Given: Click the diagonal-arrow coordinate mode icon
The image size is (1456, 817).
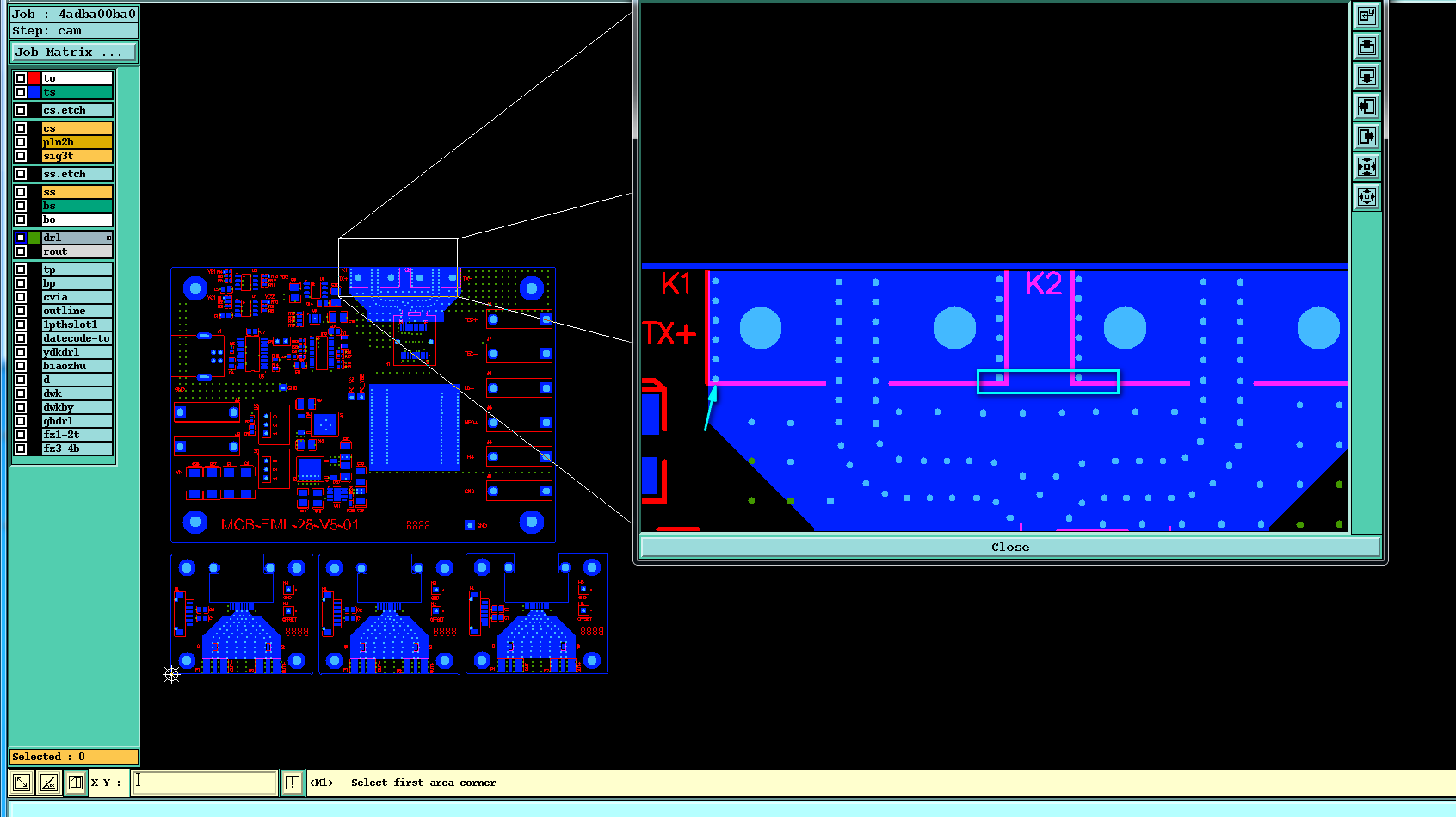Looking at the screenshot, I should tap(22, 783).
